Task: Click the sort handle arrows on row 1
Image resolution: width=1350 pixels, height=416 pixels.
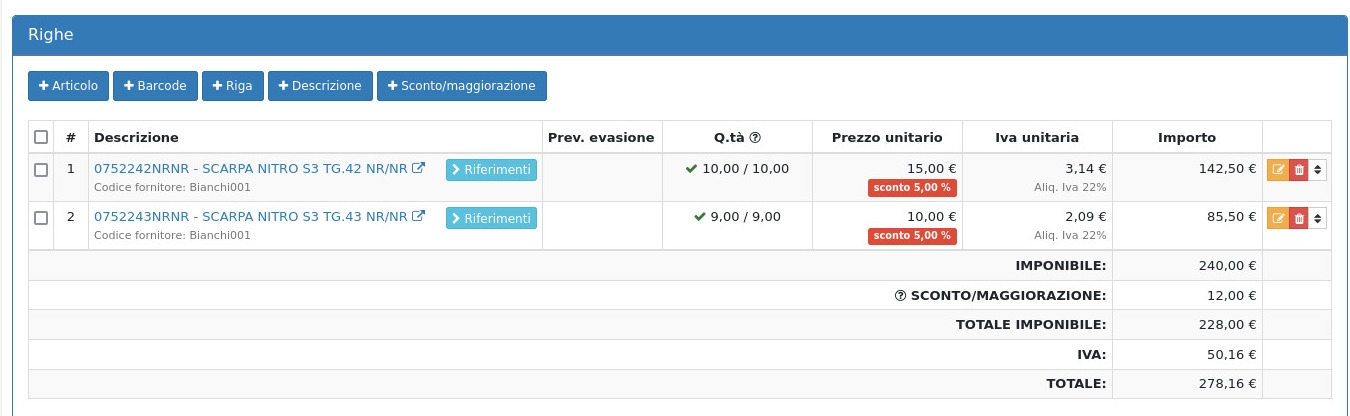Action: coord(1318,170)
